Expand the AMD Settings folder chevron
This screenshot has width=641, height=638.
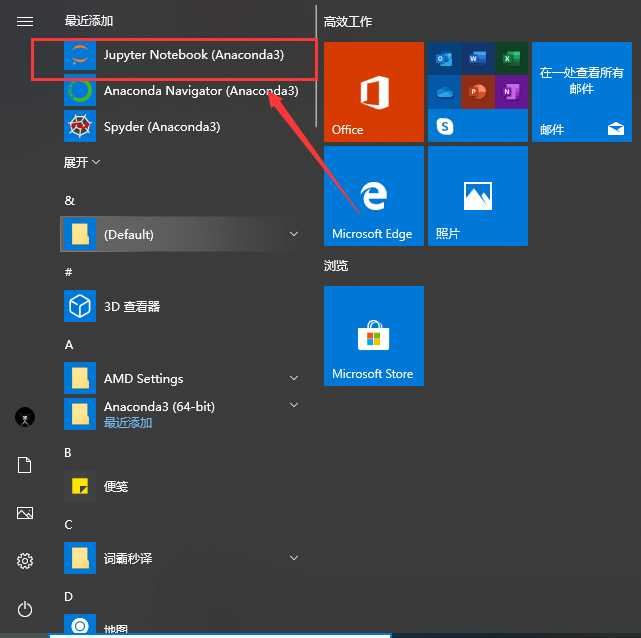tap(294, 378)
